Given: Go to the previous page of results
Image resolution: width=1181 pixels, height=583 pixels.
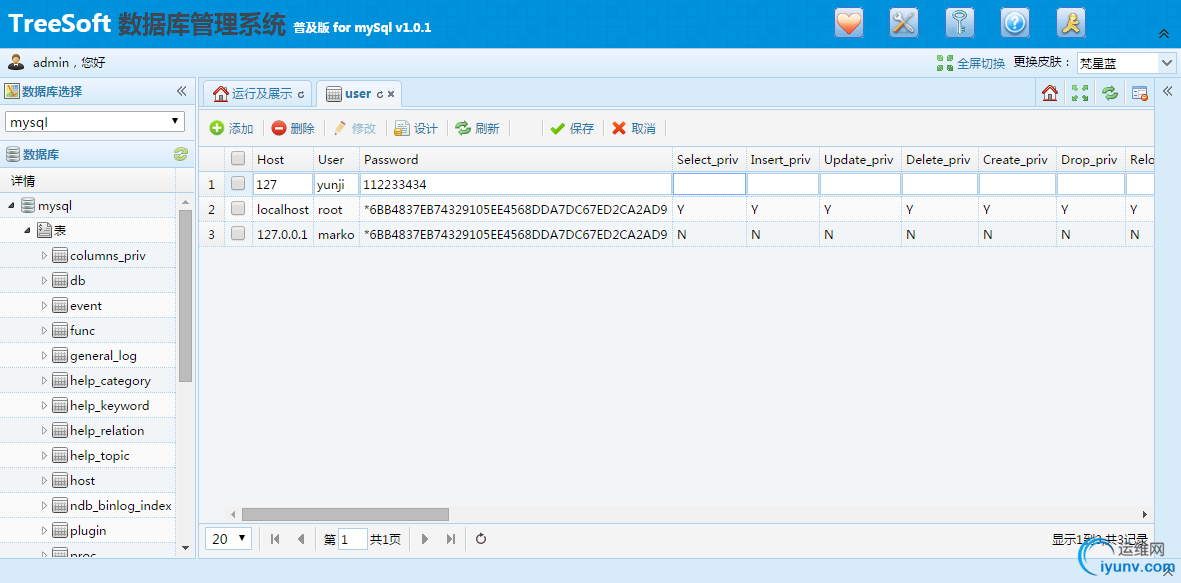Looking at the screenshot, I should [x=301, y=539].
